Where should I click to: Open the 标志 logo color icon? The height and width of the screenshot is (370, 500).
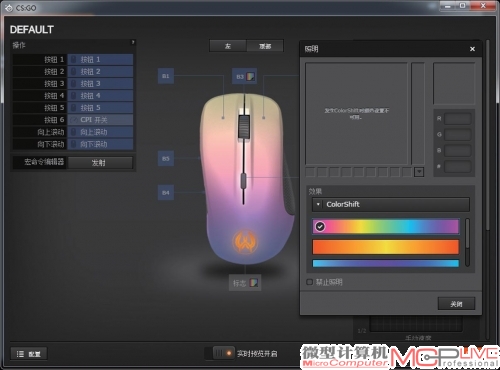(254, 283)
